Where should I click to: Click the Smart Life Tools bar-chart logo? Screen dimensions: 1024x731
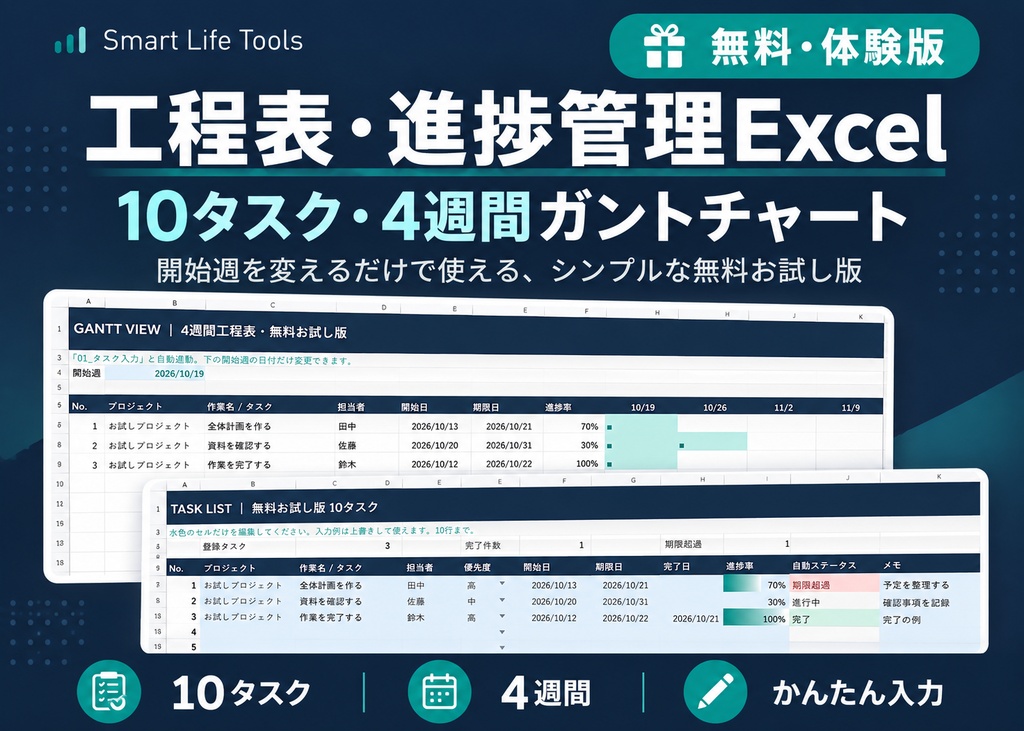click(71, 40)
